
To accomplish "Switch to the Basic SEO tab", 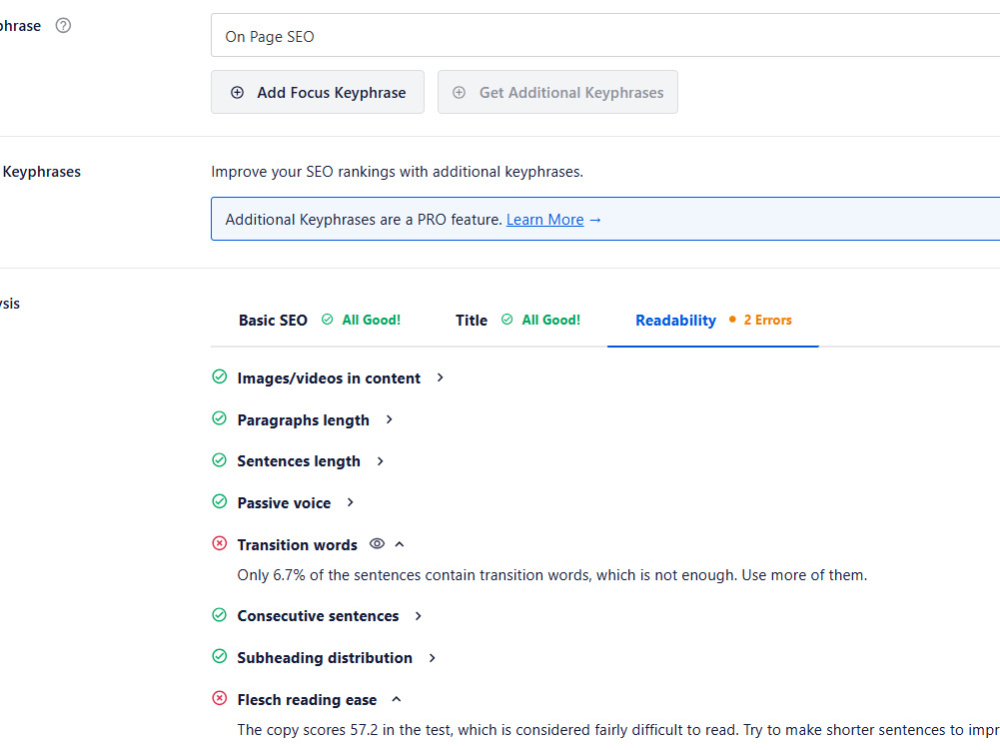I will point(320,320).
